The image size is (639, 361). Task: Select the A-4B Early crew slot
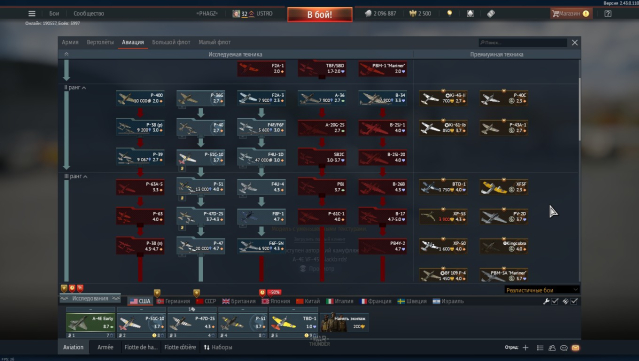pos(90,323)
